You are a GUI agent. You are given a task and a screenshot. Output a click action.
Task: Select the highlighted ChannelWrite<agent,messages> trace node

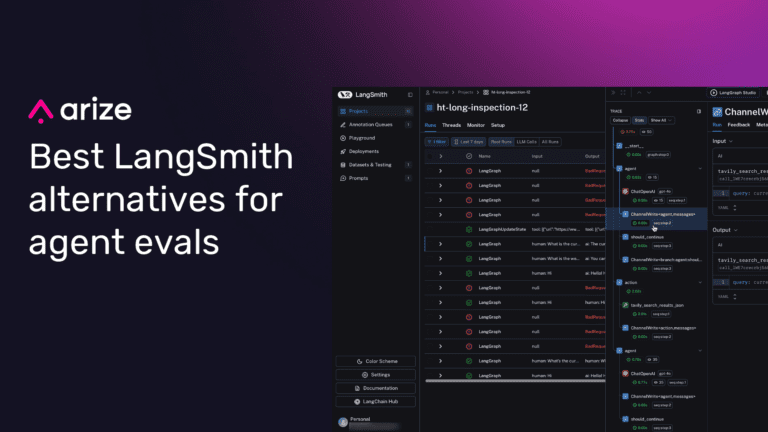pyautogui.click(x=657, y=218)
